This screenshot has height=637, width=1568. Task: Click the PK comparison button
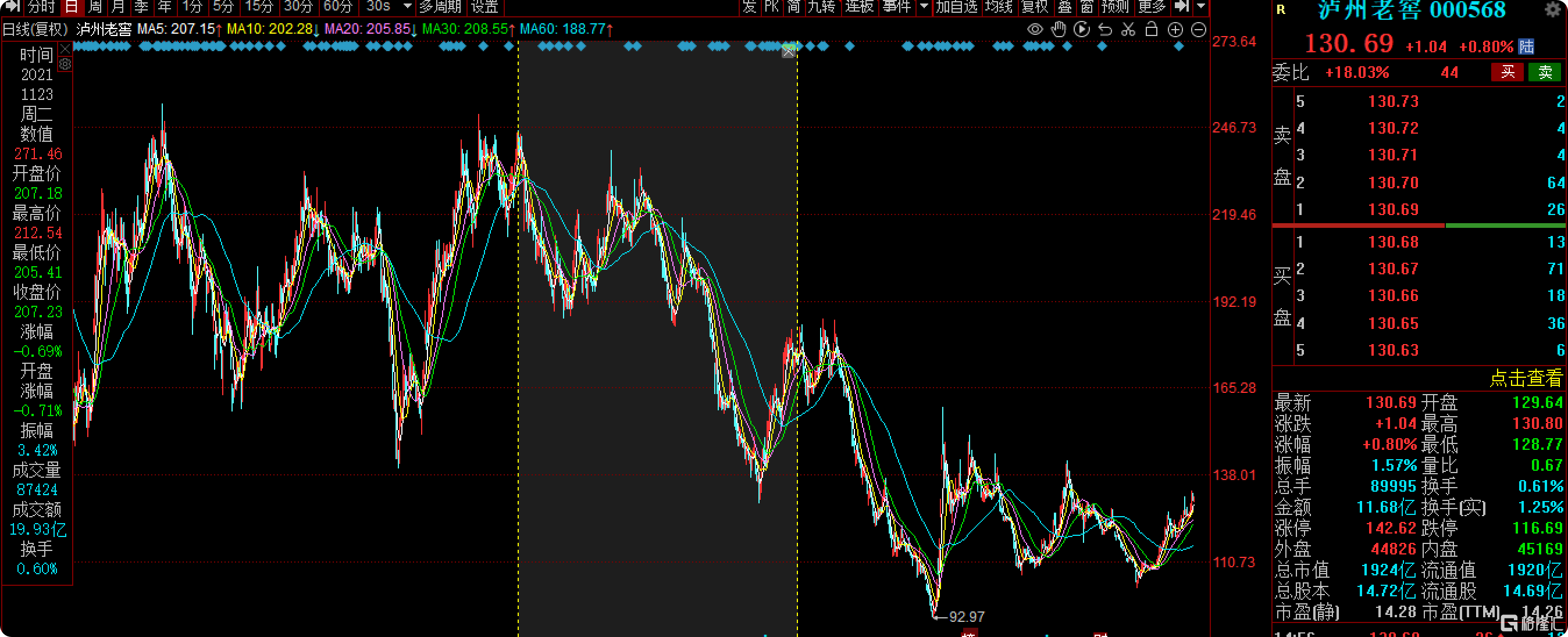click(x=771, y=7)
